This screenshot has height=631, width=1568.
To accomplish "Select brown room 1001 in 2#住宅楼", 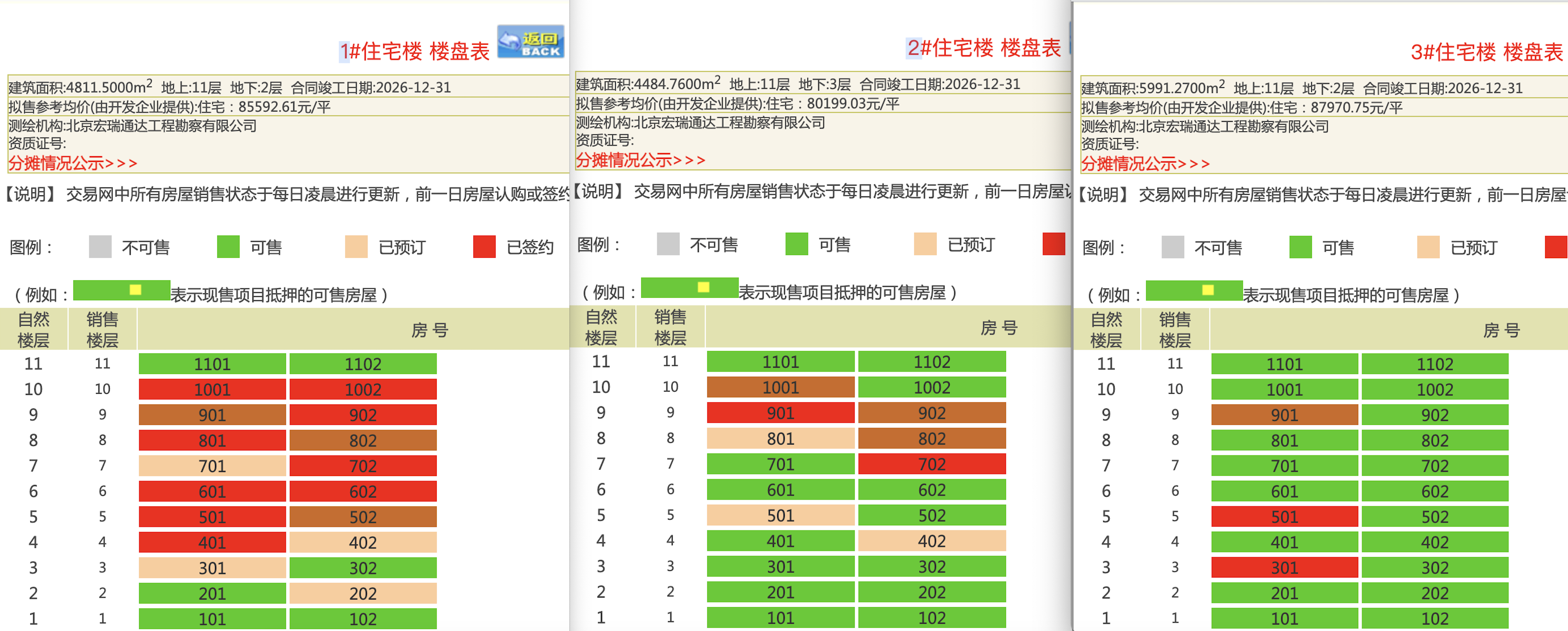I will point(780,387).
